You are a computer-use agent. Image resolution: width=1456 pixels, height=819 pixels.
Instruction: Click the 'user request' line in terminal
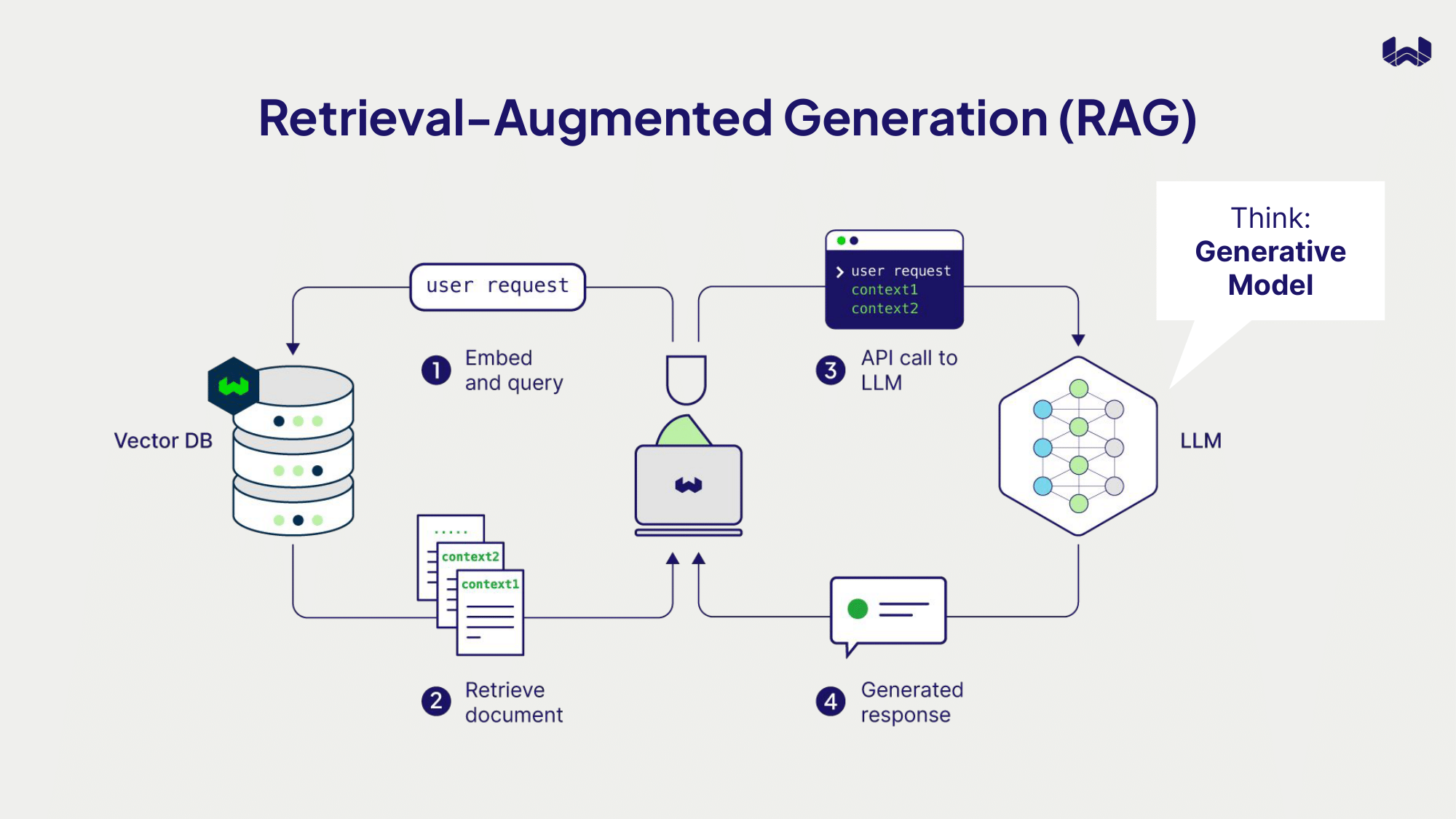coord(901,271)
